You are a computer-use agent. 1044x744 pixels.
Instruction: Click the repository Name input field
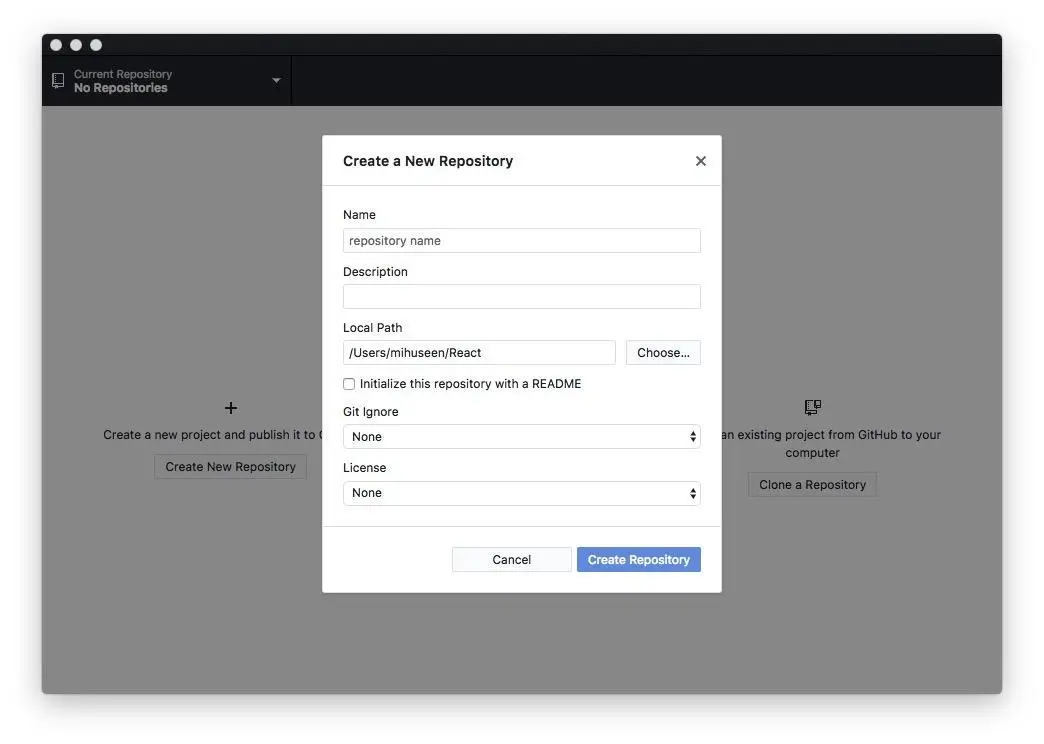point(521,240)
